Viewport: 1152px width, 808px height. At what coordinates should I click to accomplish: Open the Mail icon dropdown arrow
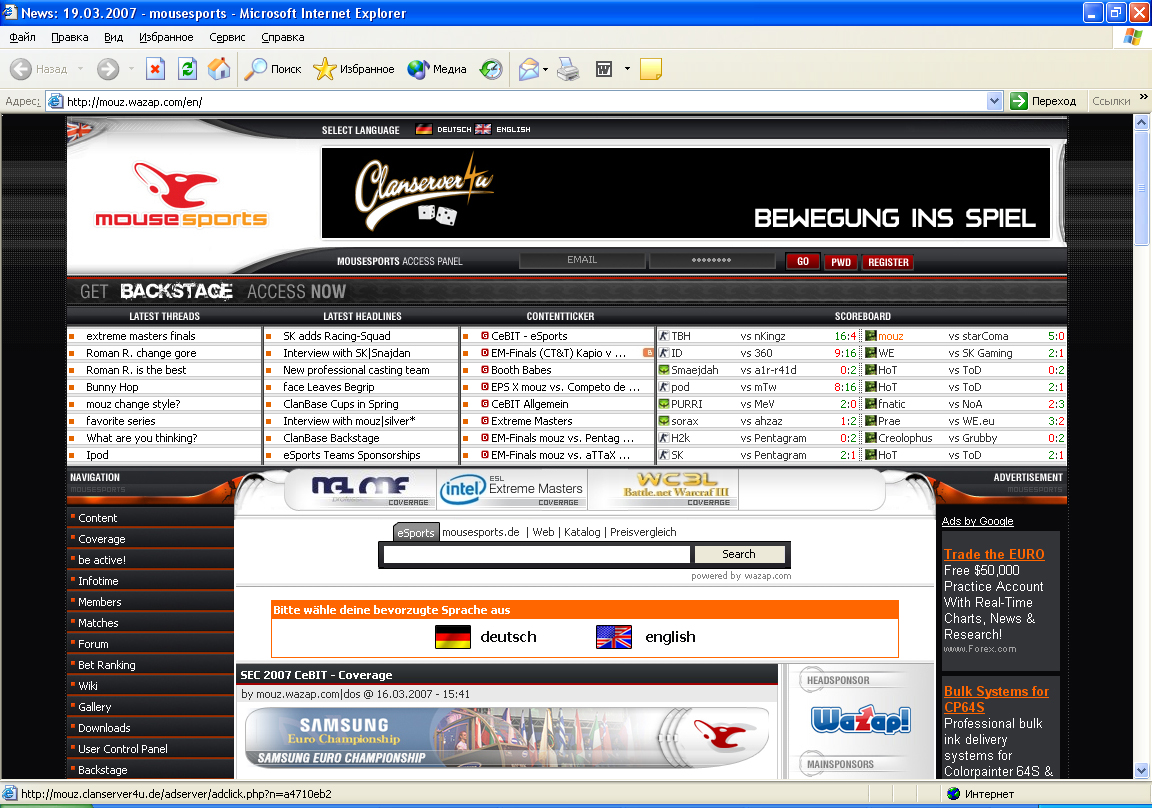(x=545, y=70)
